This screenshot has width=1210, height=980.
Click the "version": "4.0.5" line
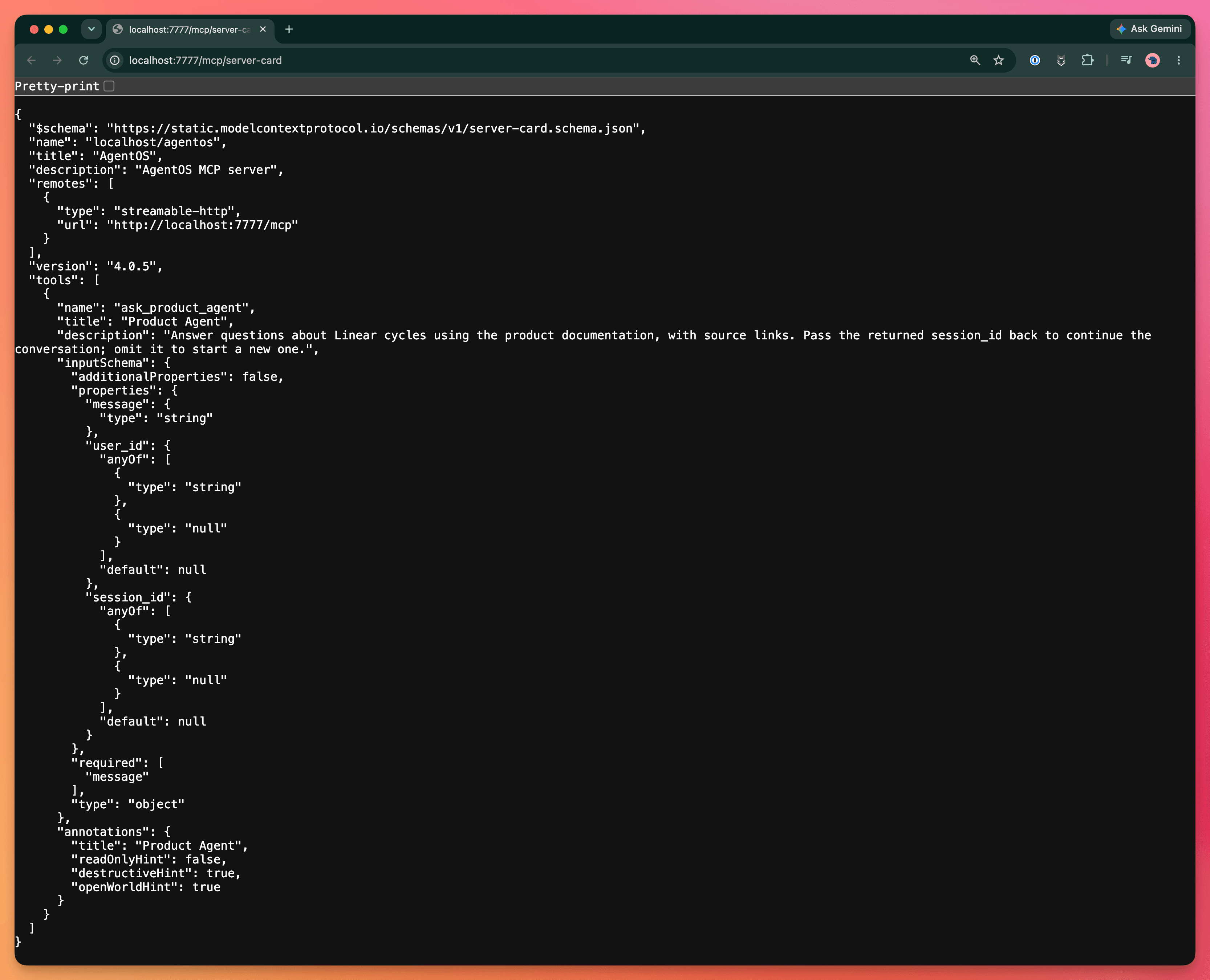(x=96, y=266)
